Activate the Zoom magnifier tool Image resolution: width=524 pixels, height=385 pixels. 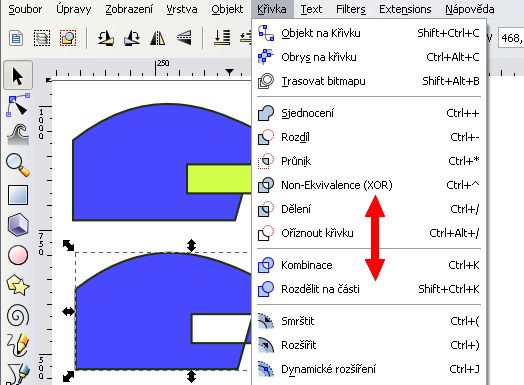[18, 165]
